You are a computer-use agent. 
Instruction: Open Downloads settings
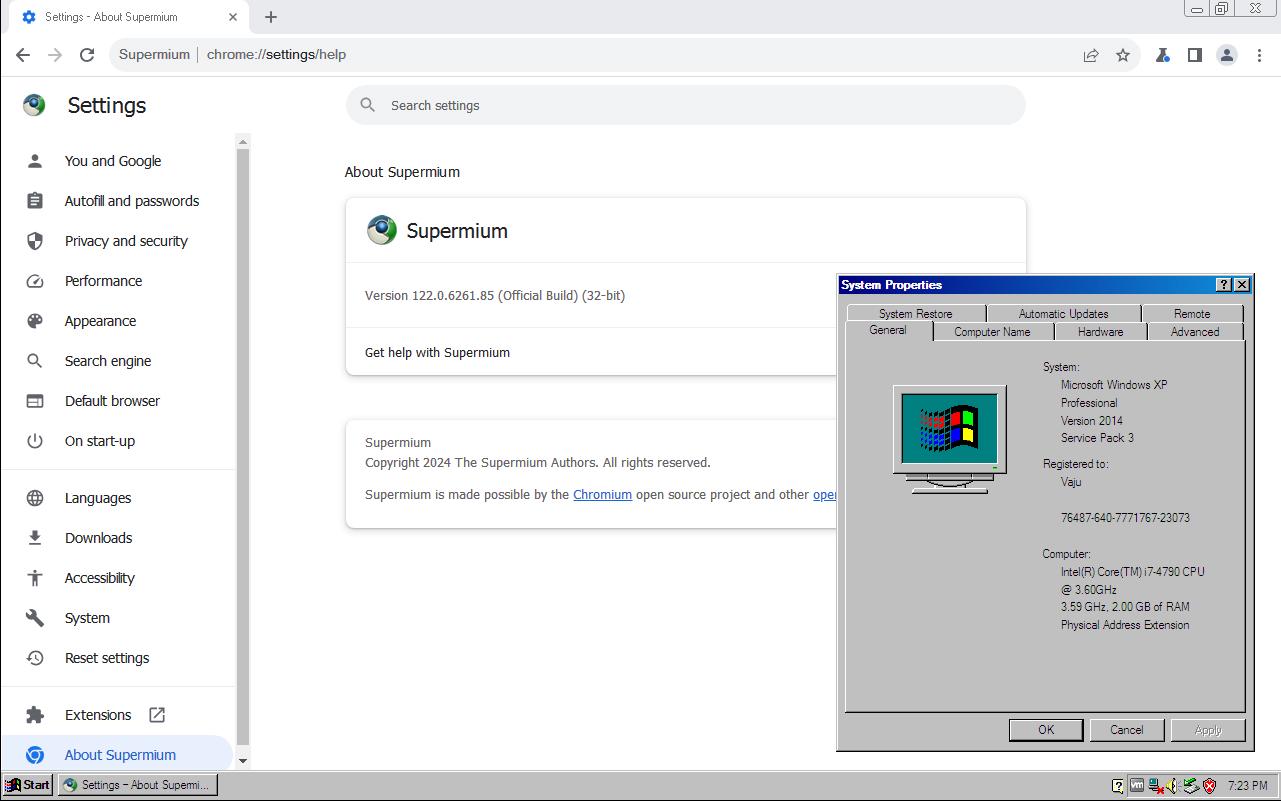[x=118, y=538]
